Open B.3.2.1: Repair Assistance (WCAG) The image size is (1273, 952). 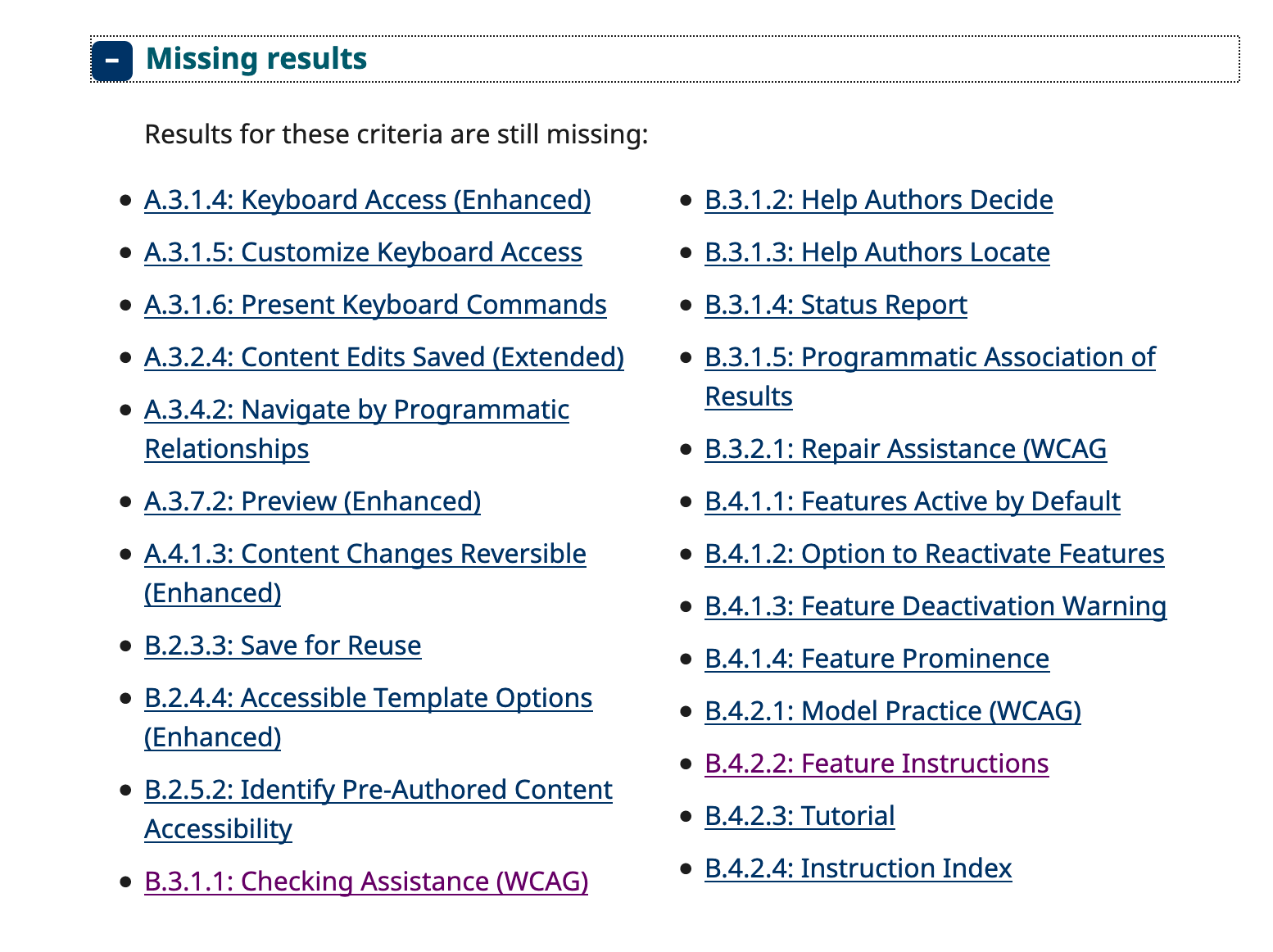(905, 448)
